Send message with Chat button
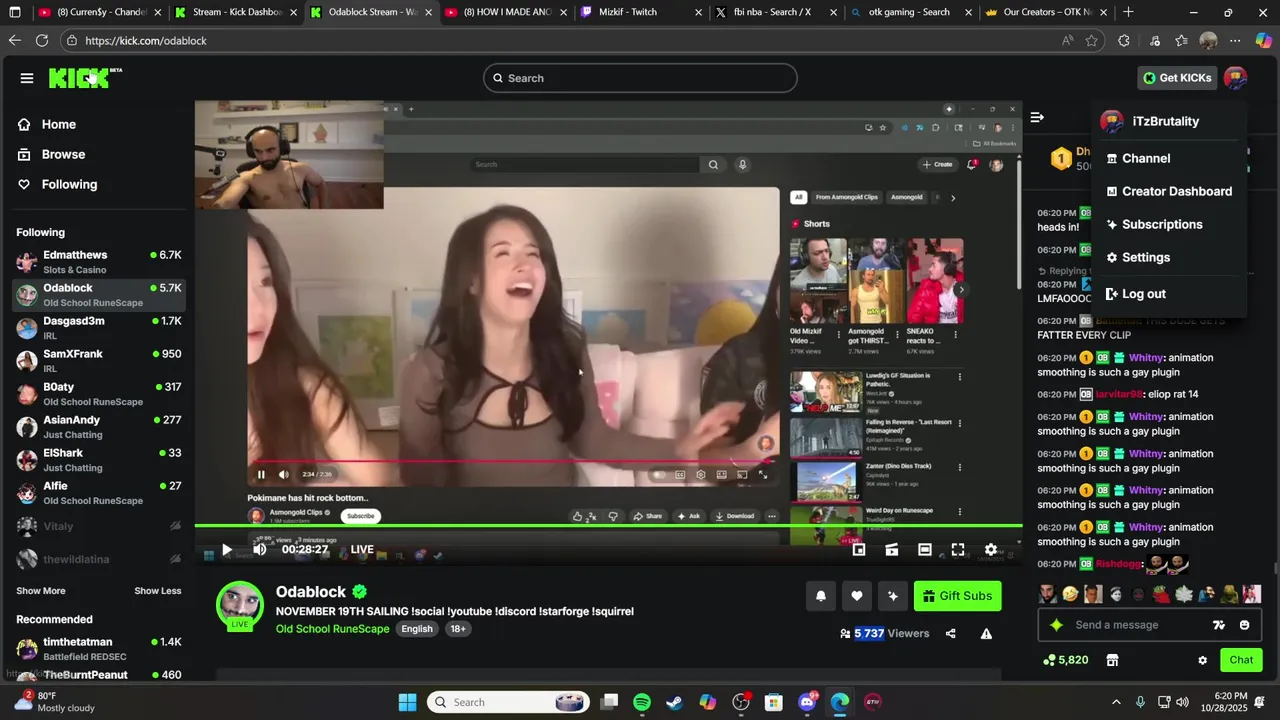The height and width of the screenshot is (720, 1280). coord(1241,660)
